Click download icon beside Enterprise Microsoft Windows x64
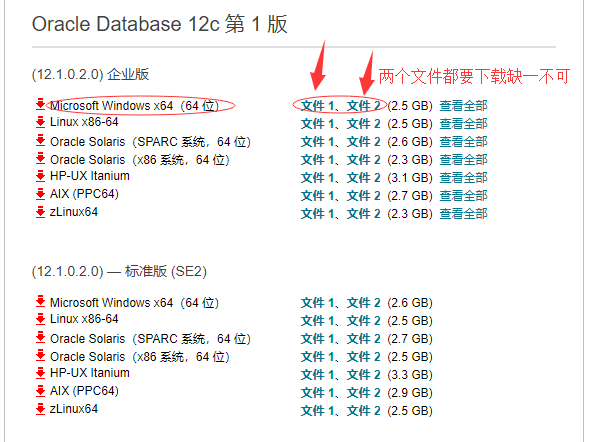This screenshot has height=442, width=591. click(x=40, y=104)
